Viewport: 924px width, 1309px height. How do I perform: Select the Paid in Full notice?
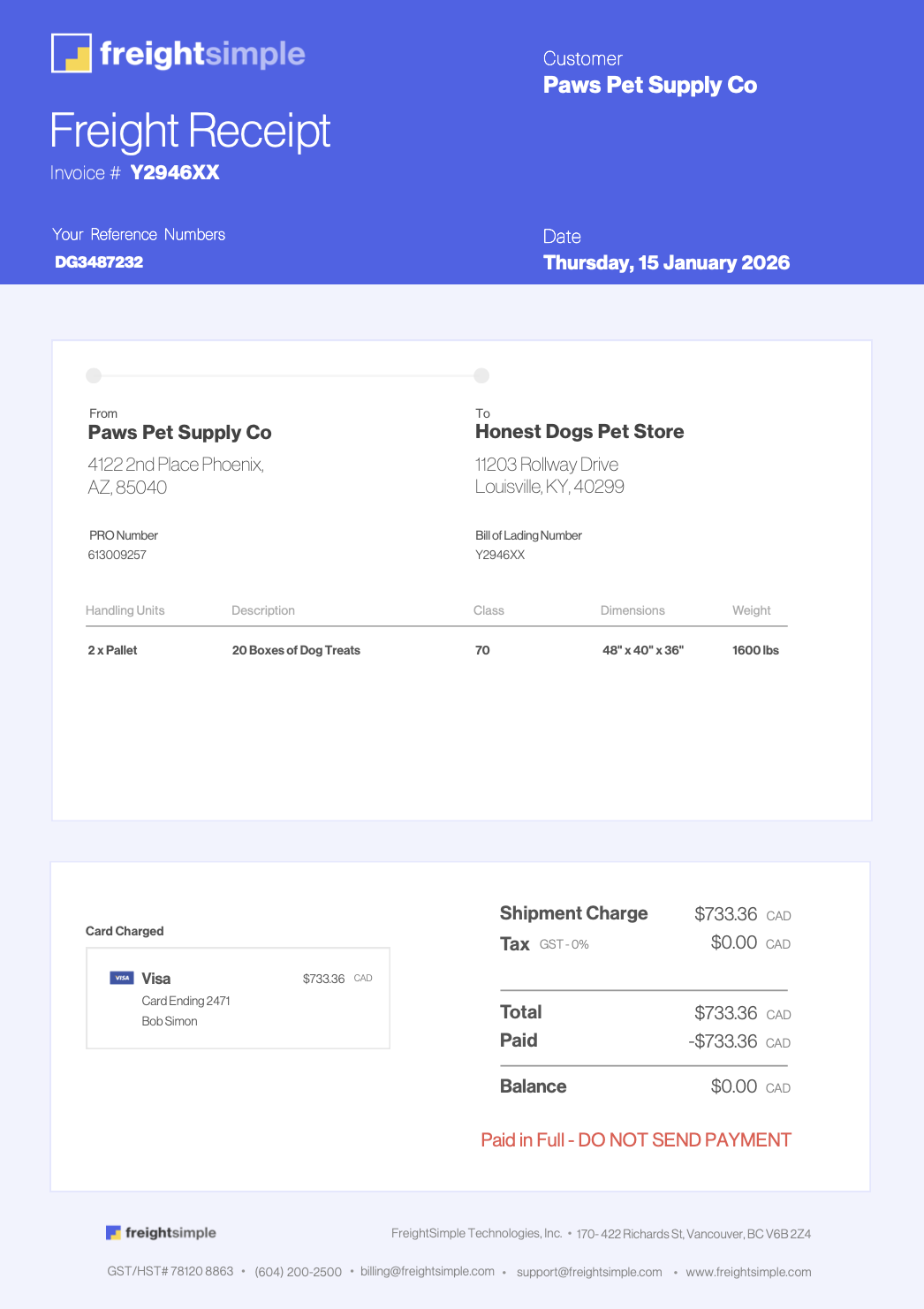click(635, 1139)
